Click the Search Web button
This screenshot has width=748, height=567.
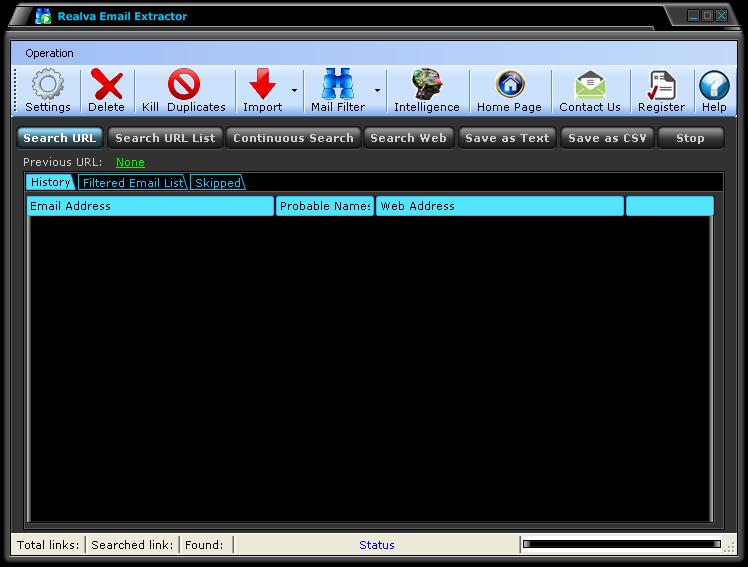(408, 138)
